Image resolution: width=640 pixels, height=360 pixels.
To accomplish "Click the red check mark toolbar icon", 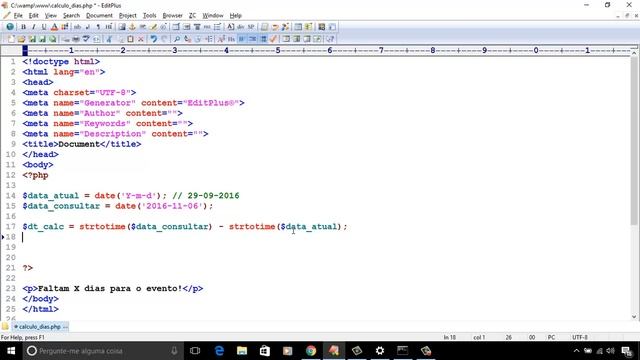I will (x=273, y=39).
